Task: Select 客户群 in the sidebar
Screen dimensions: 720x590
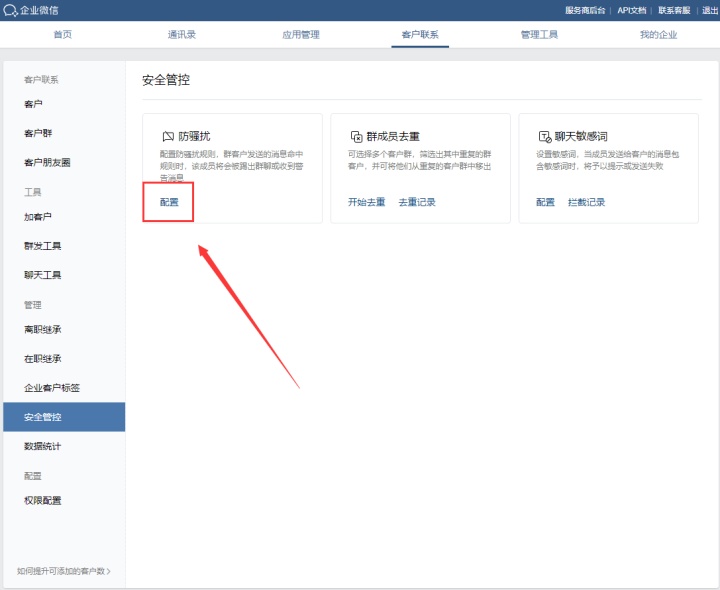Action: [x=38, y=133]
